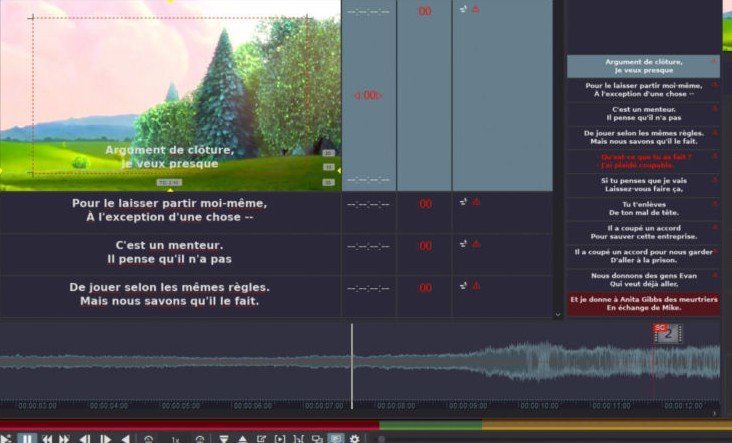Image resolution: width=732 pixels, height=443 pixels.
Task: Select 'De jouer selon les mêmes règles' row
Action: 169,294
